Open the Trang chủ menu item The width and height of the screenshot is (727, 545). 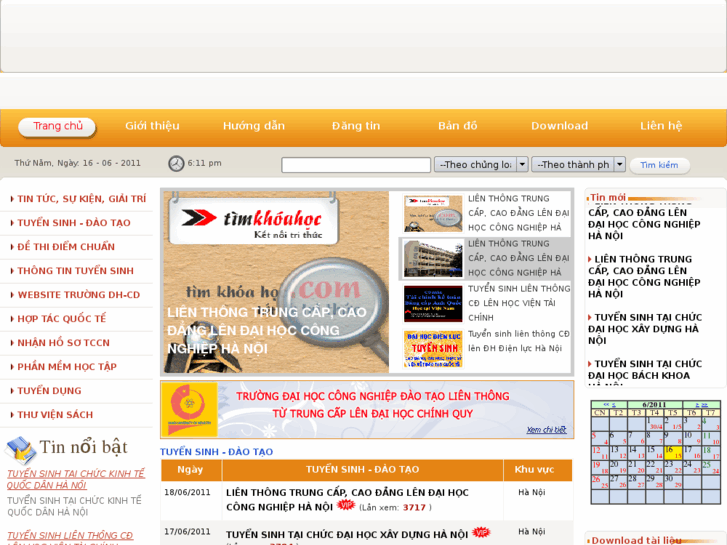click(x=57, y=126)
